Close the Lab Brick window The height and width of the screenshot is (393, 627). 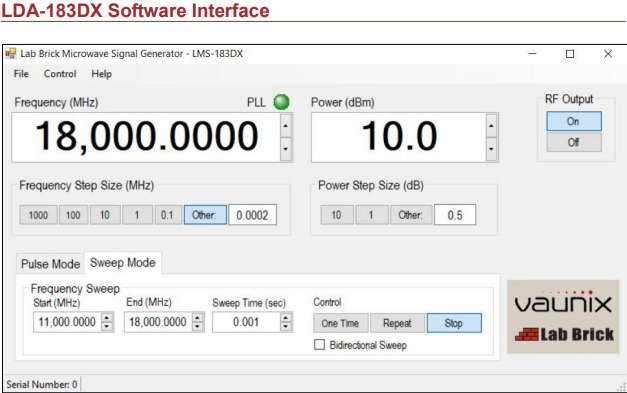click(608, 54)
